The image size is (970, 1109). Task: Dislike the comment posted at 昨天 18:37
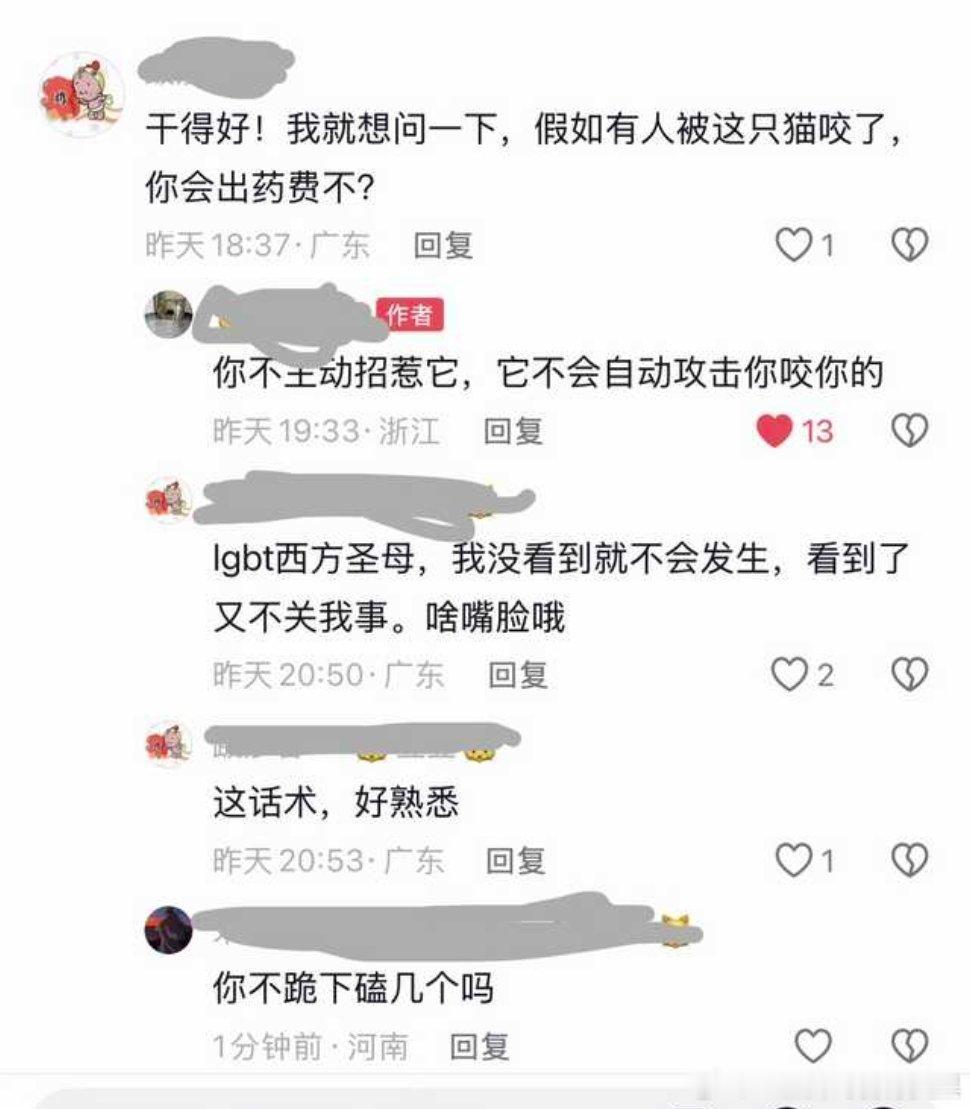tap(909, 245)
